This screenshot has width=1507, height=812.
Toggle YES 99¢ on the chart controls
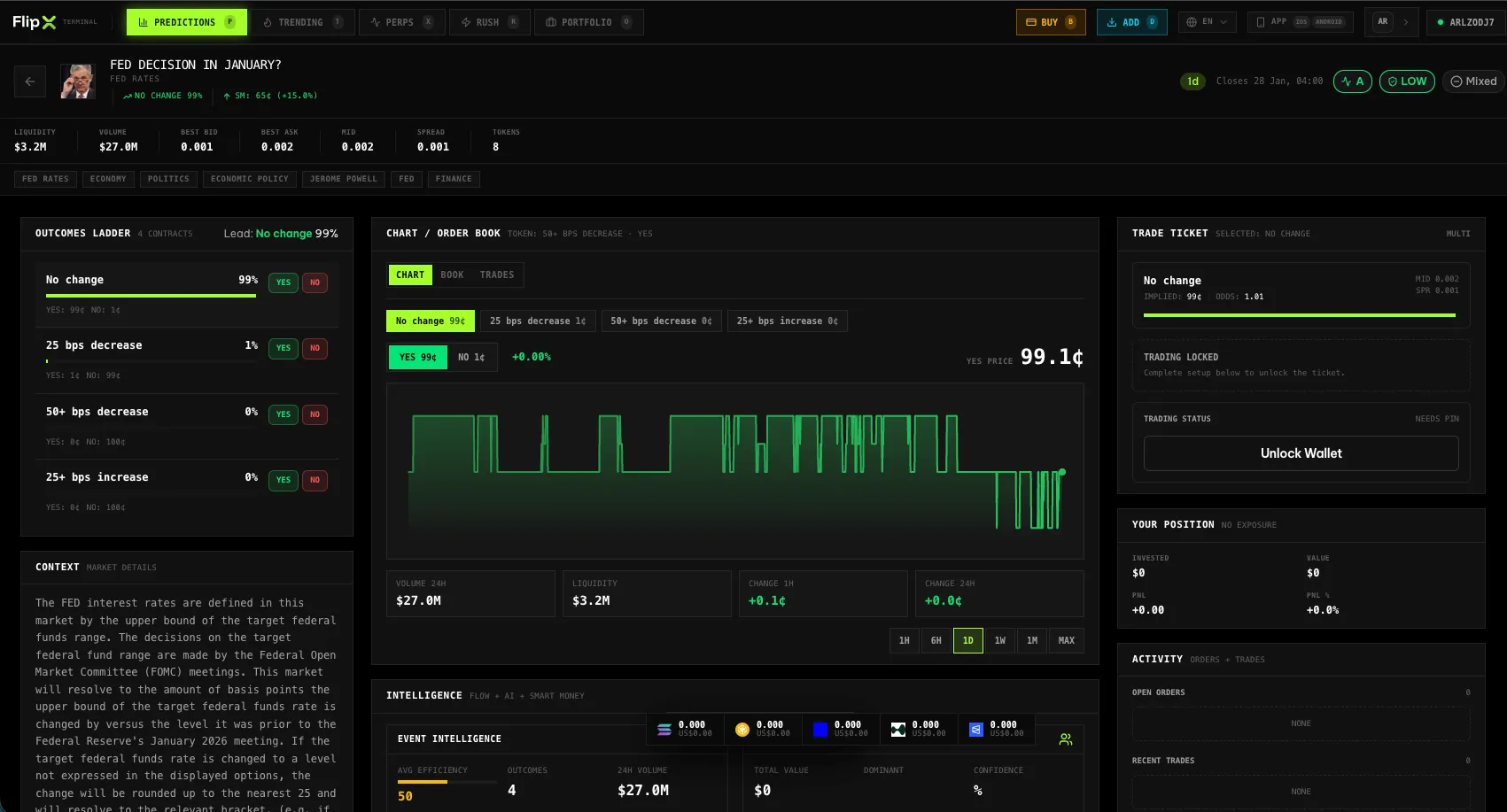click(416, 357)
